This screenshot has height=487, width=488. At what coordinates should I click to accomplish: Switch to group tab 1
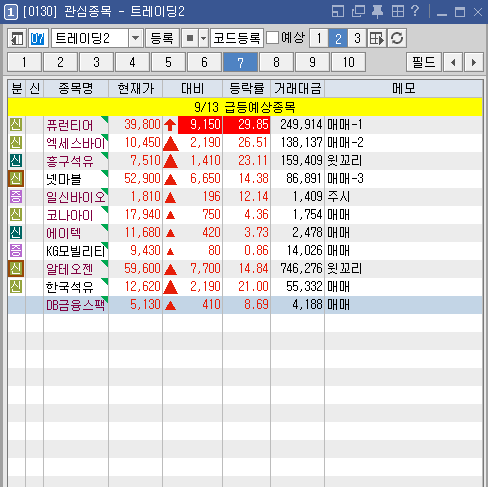tap(24, 62)
